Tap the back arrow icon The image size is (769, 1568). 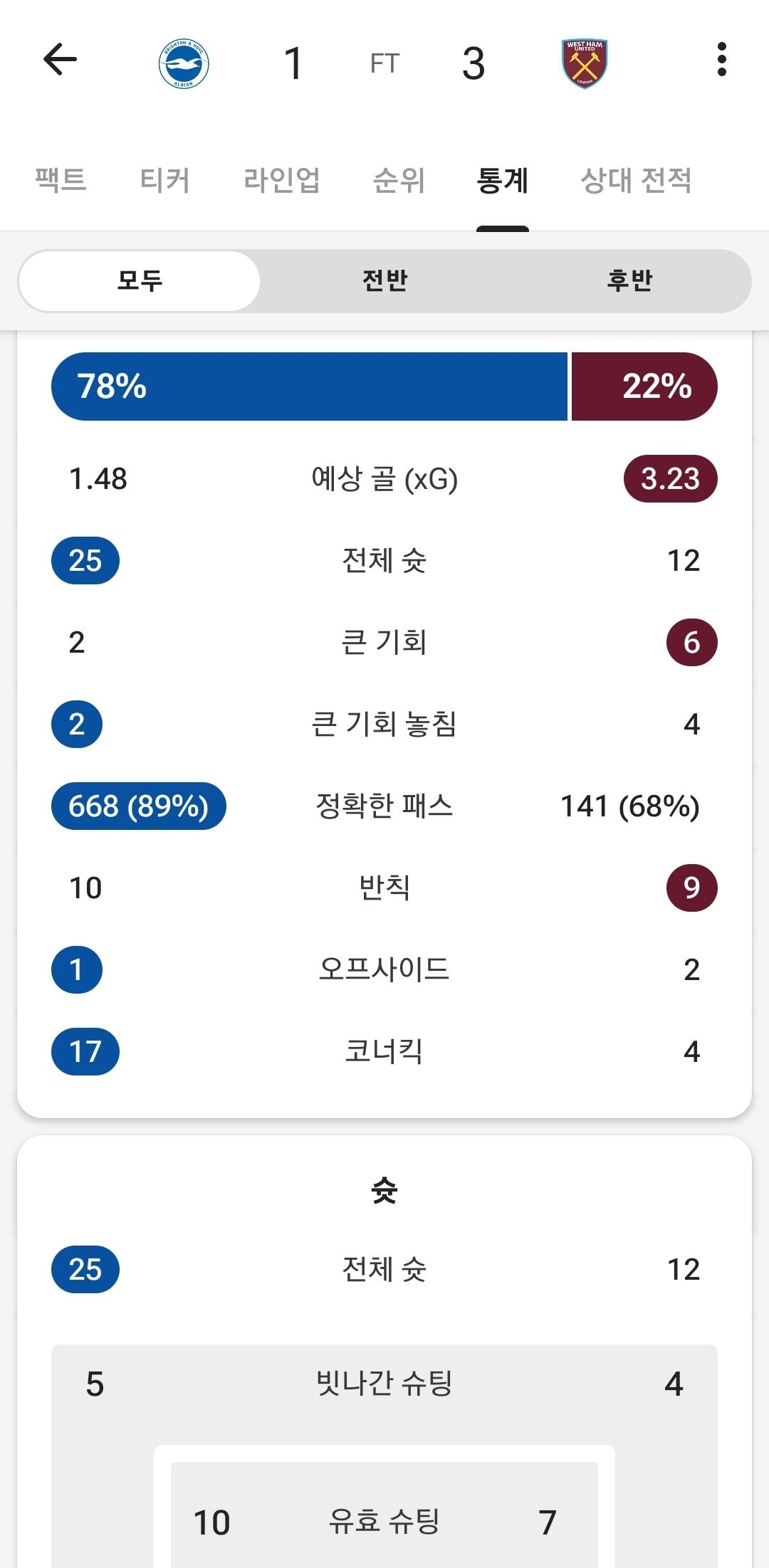pyautogui.click(x=60, y=60)
